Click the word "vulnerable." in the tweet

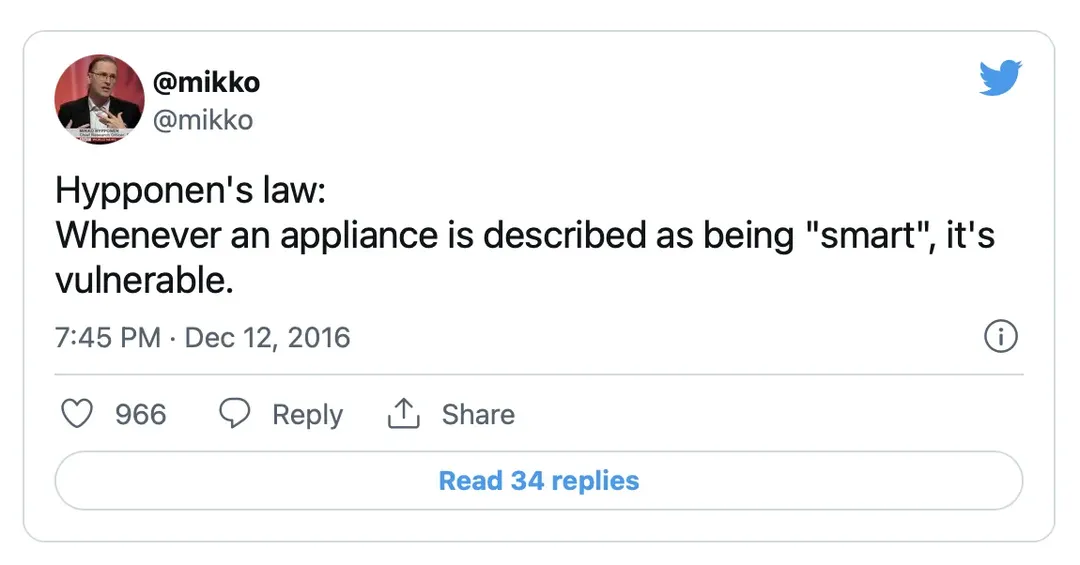tap(145, 282)
